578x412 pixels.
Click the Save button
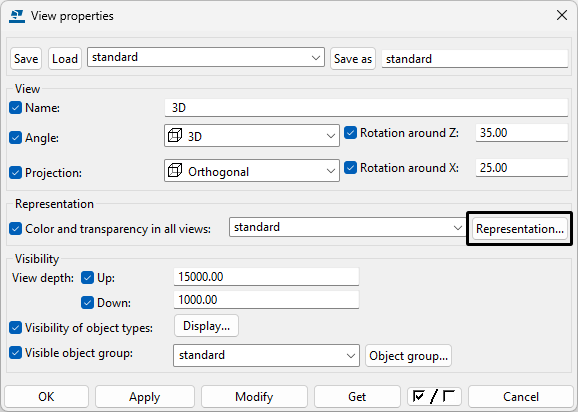tap(26, 59)
